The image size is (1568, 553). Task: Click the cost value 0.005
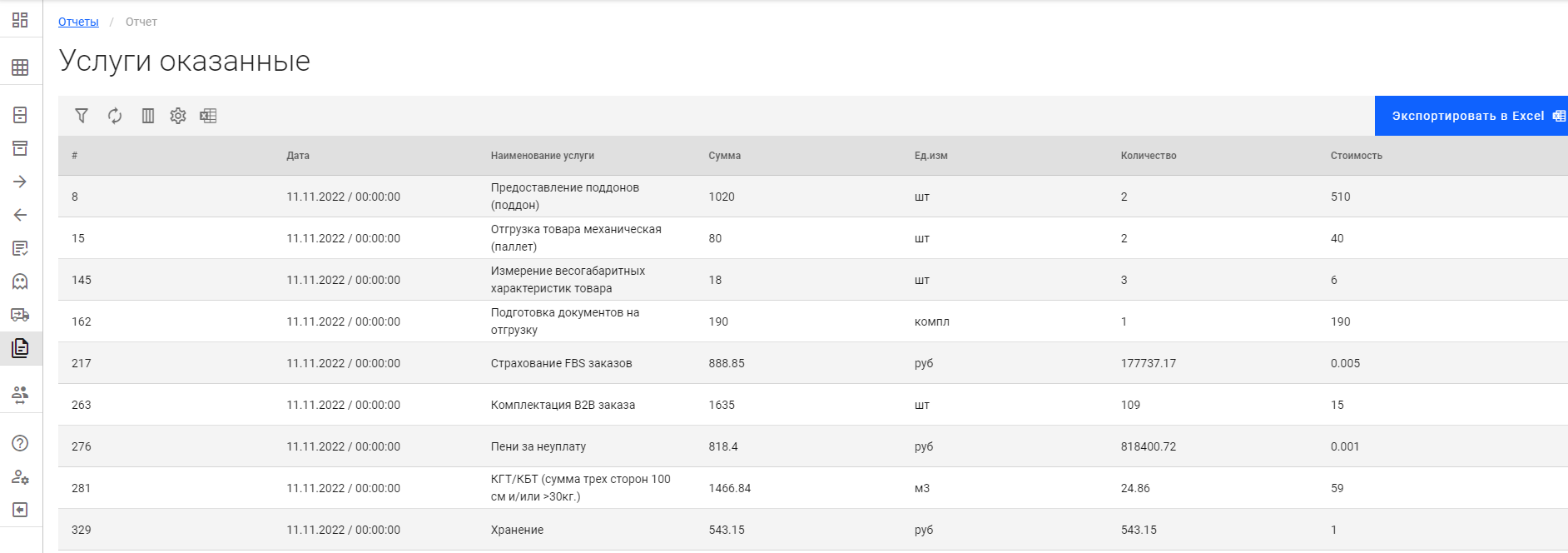click(1346, 363)
